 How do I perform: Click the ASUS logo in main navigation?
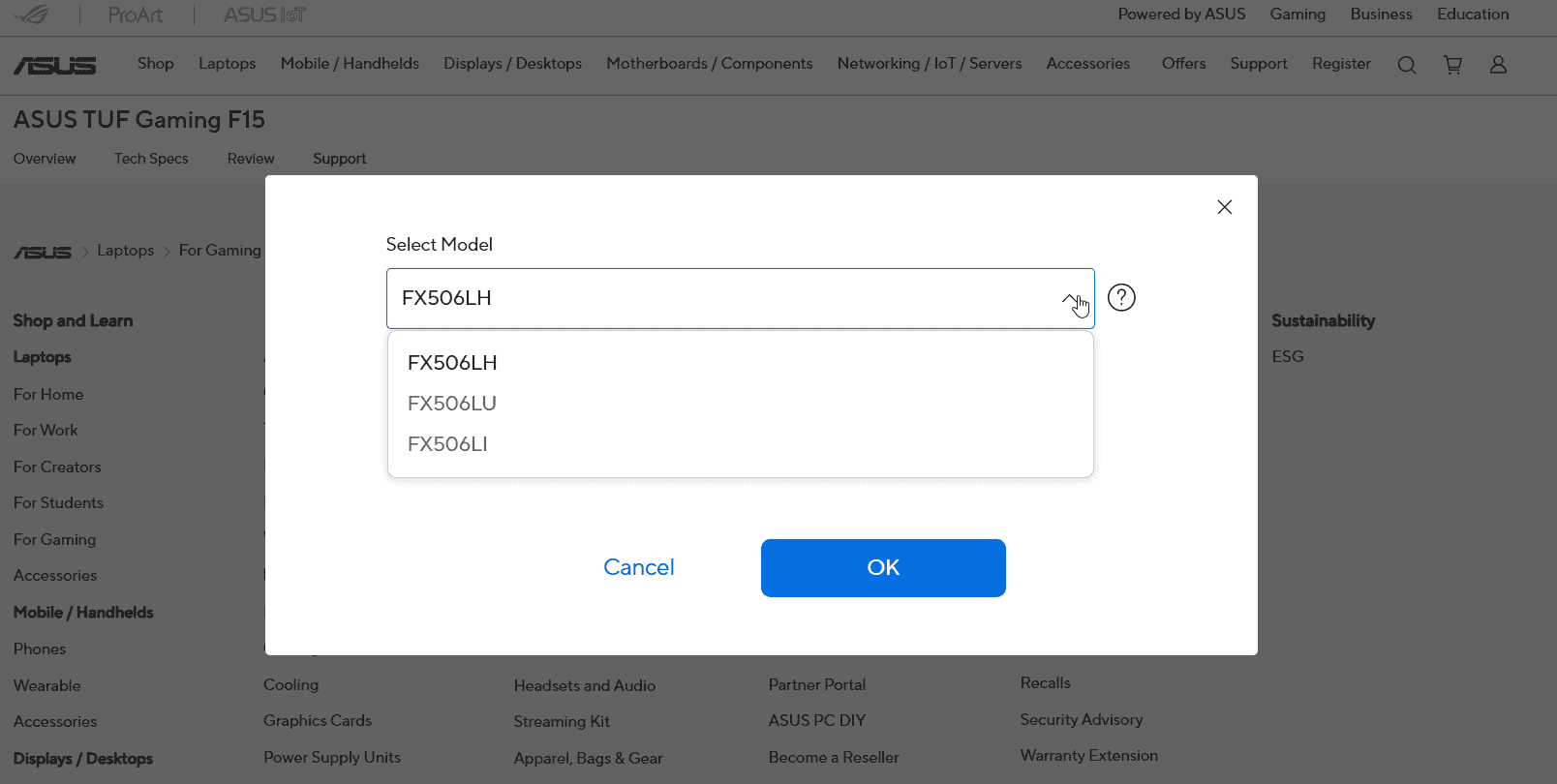click(x=55, y=65)
